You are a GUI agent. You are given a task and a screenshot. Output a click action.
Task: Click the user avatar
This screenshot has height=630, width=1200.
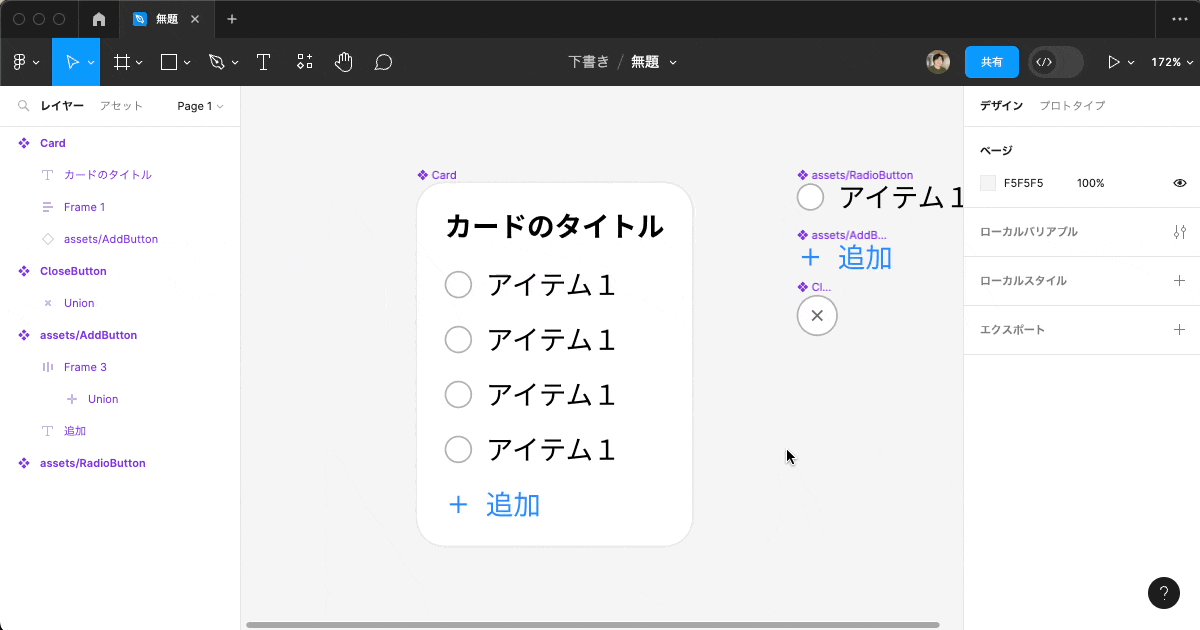click(x=938, y=62)
